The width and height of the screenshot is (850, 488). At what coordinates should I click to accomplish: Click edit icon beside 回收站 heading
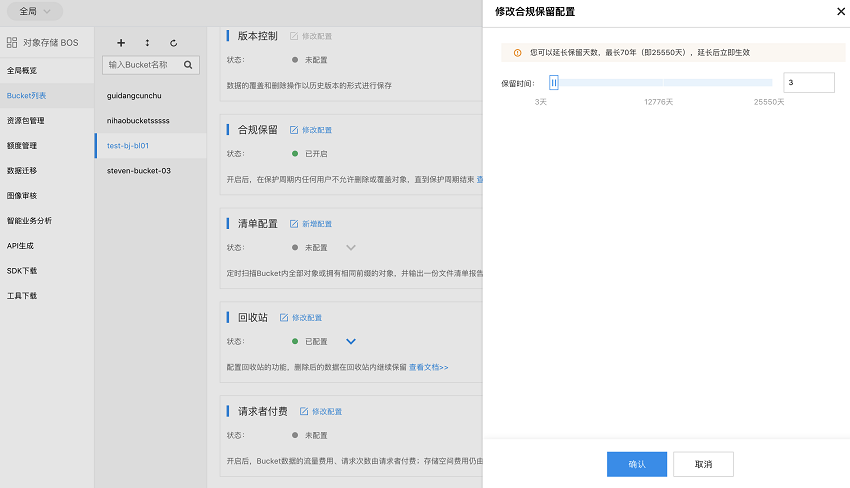click(x=284, y=318)
